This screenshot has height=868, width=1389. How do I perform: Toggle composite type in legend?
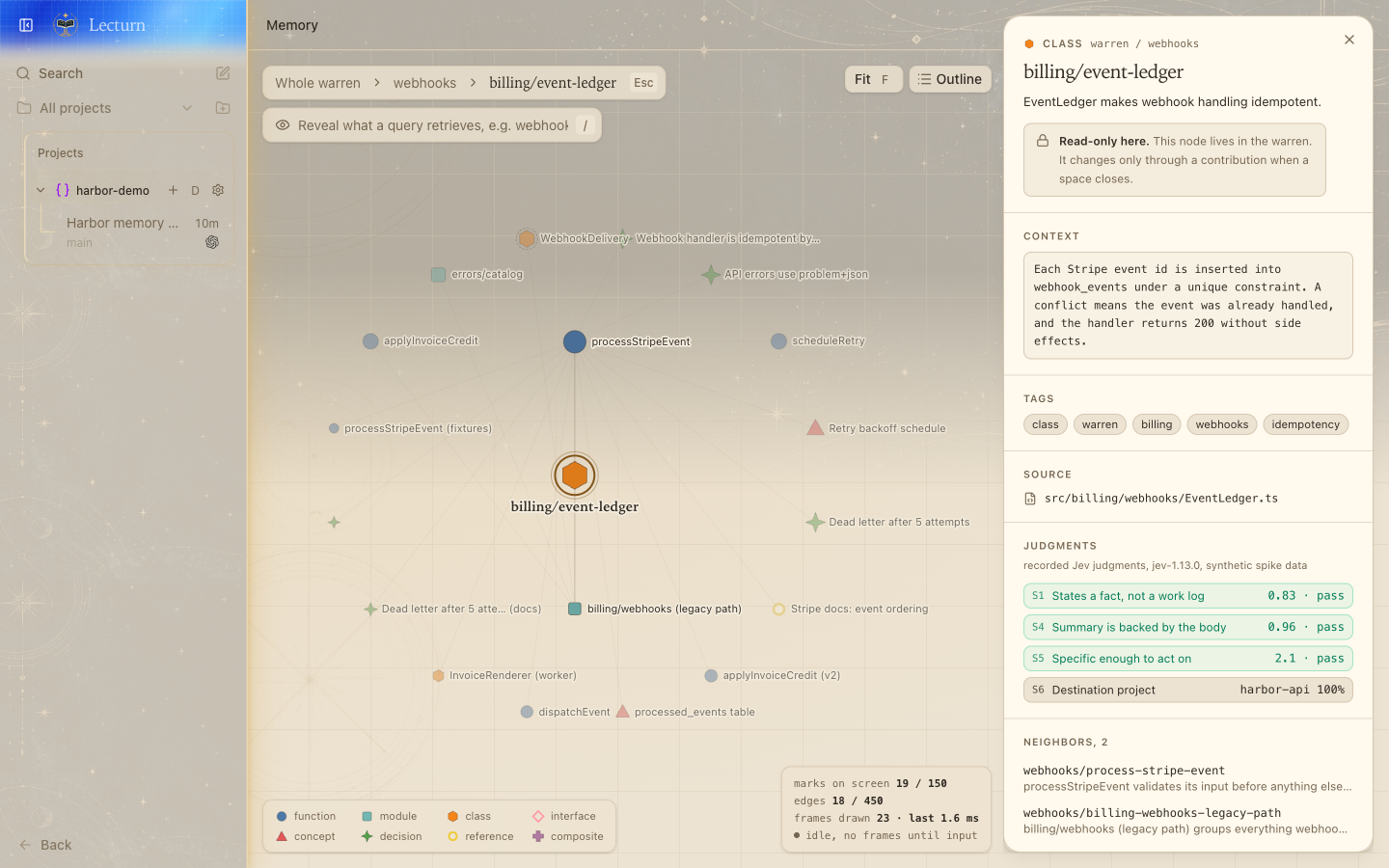tap(568, 836)
